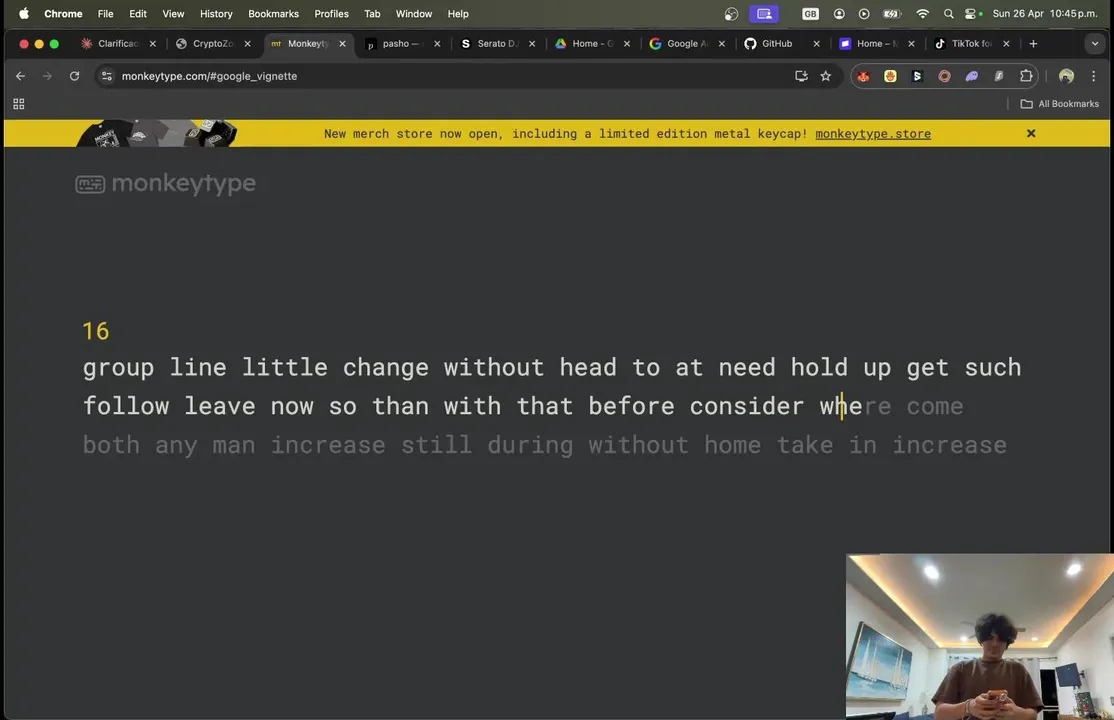Image resolution: width=1114 pixels, height=720 pixels.
Task: Open the Apple menu
Action: point(23,14)
